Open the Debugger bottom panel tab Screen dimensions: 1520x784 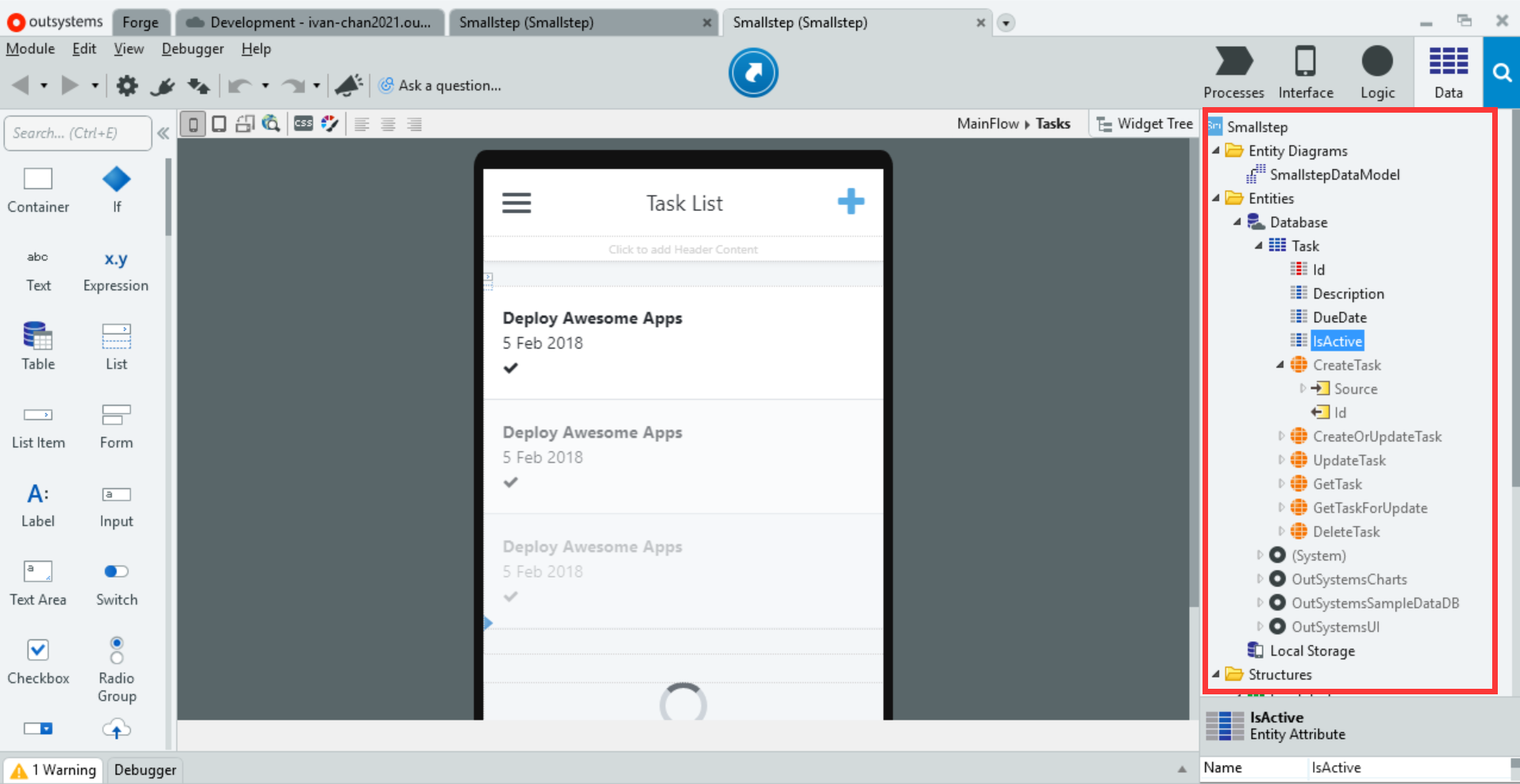(x=145, y=770)
